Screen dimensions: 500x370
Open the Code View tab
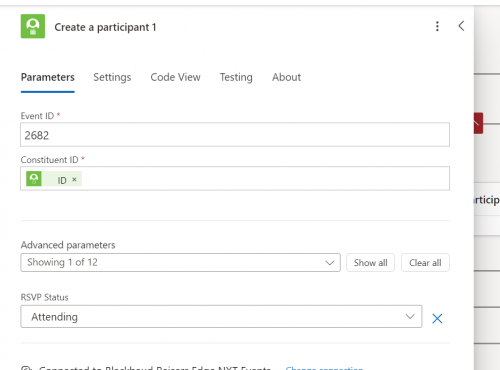175,77
